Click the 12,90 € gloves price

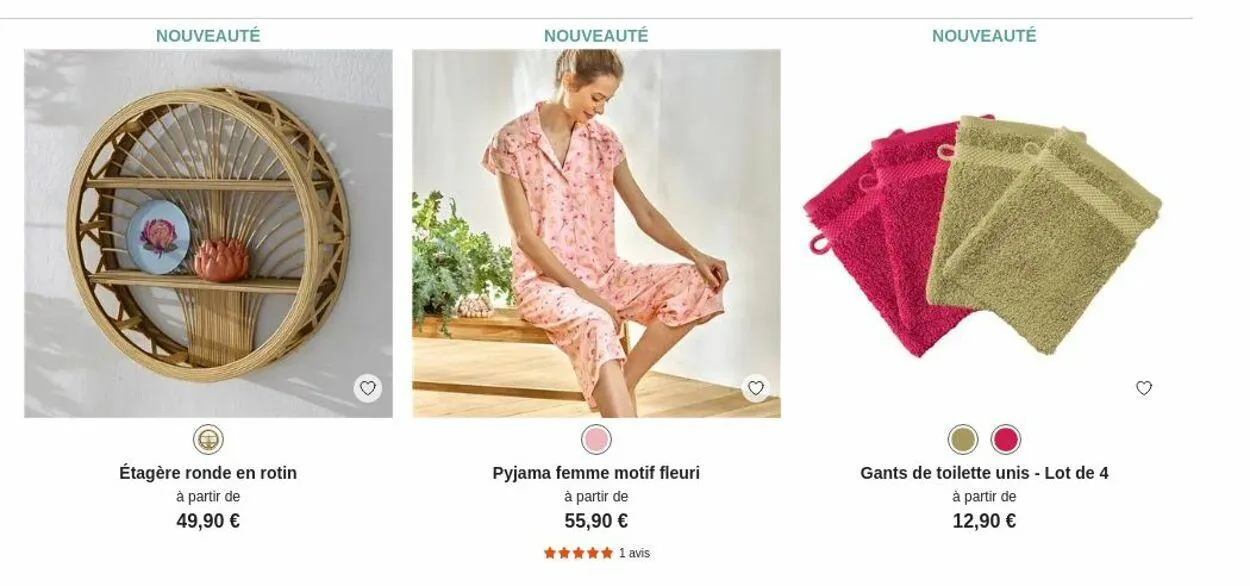pos(984,521)
